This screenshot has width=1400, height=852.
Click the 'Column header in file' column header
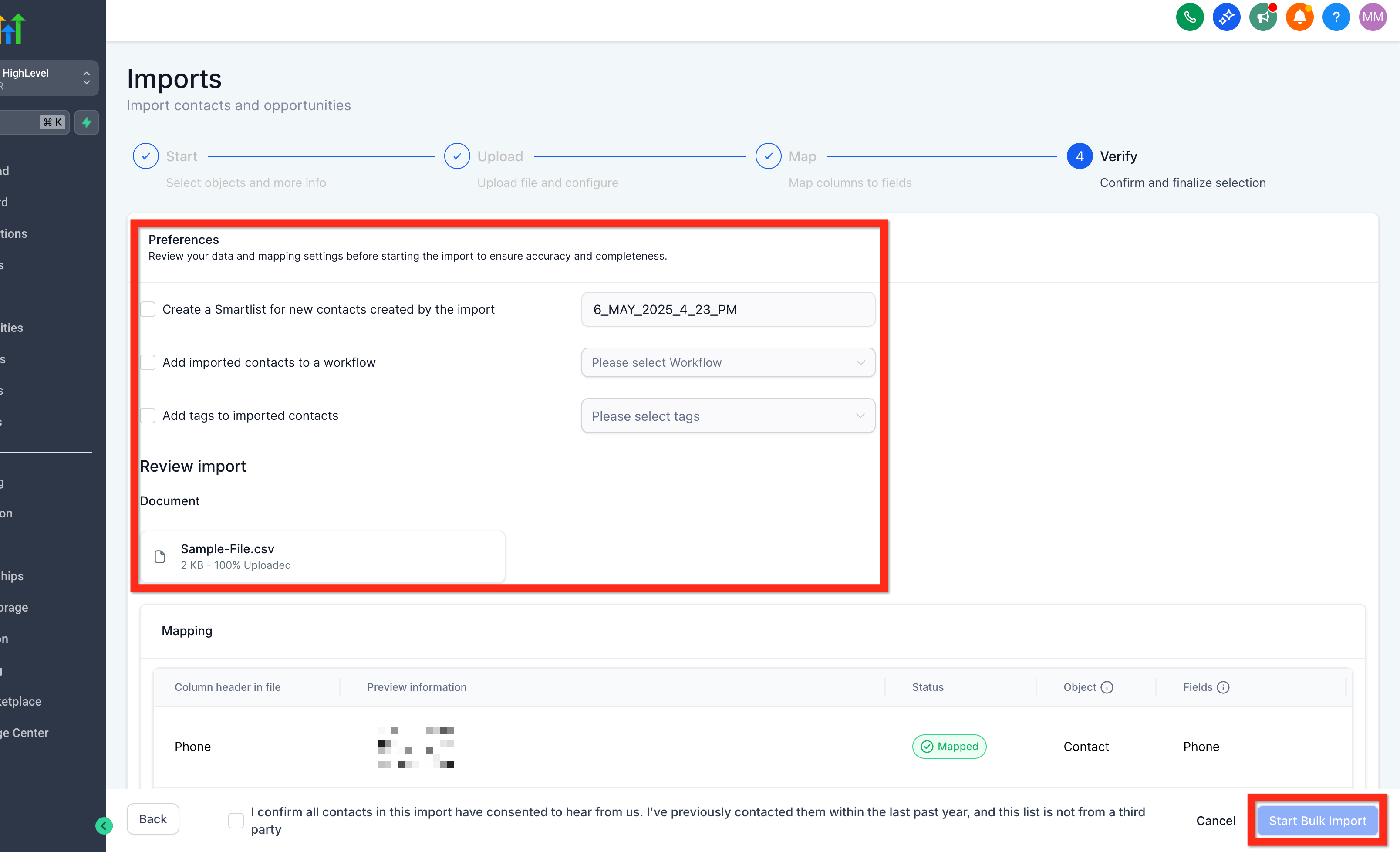(x=227, y=687)
